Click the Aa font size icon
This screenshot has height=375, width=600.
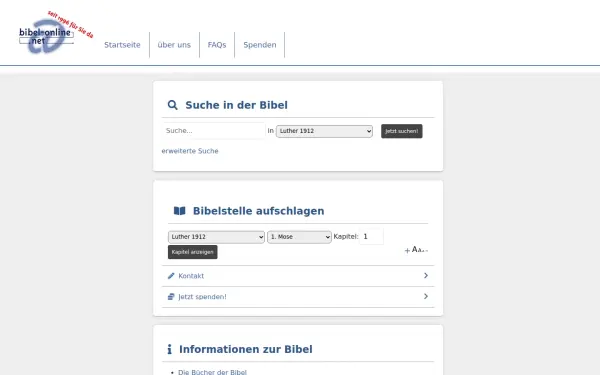point(417,249)
